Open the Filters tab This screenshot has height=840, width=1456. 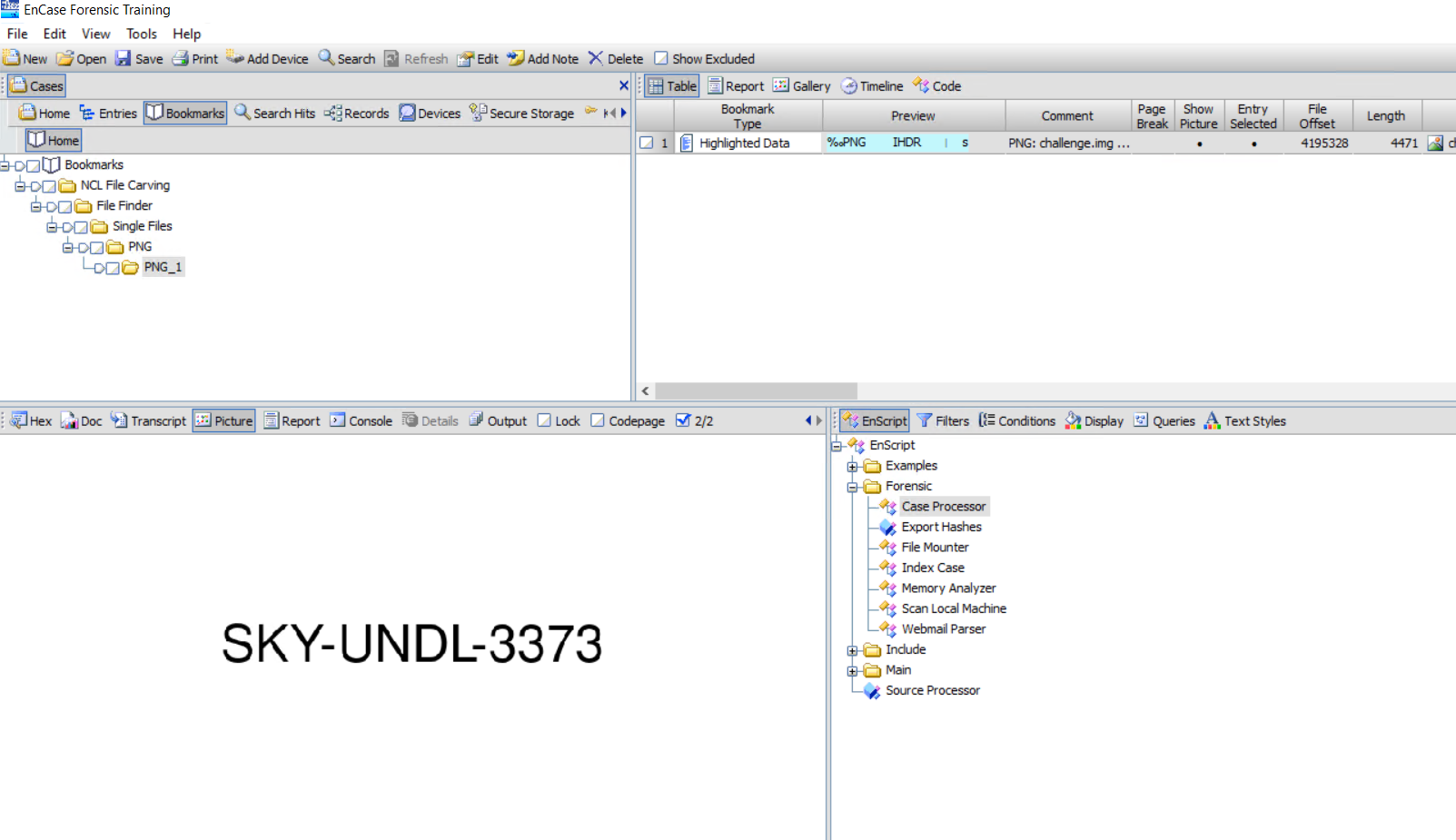coord(943,420)
